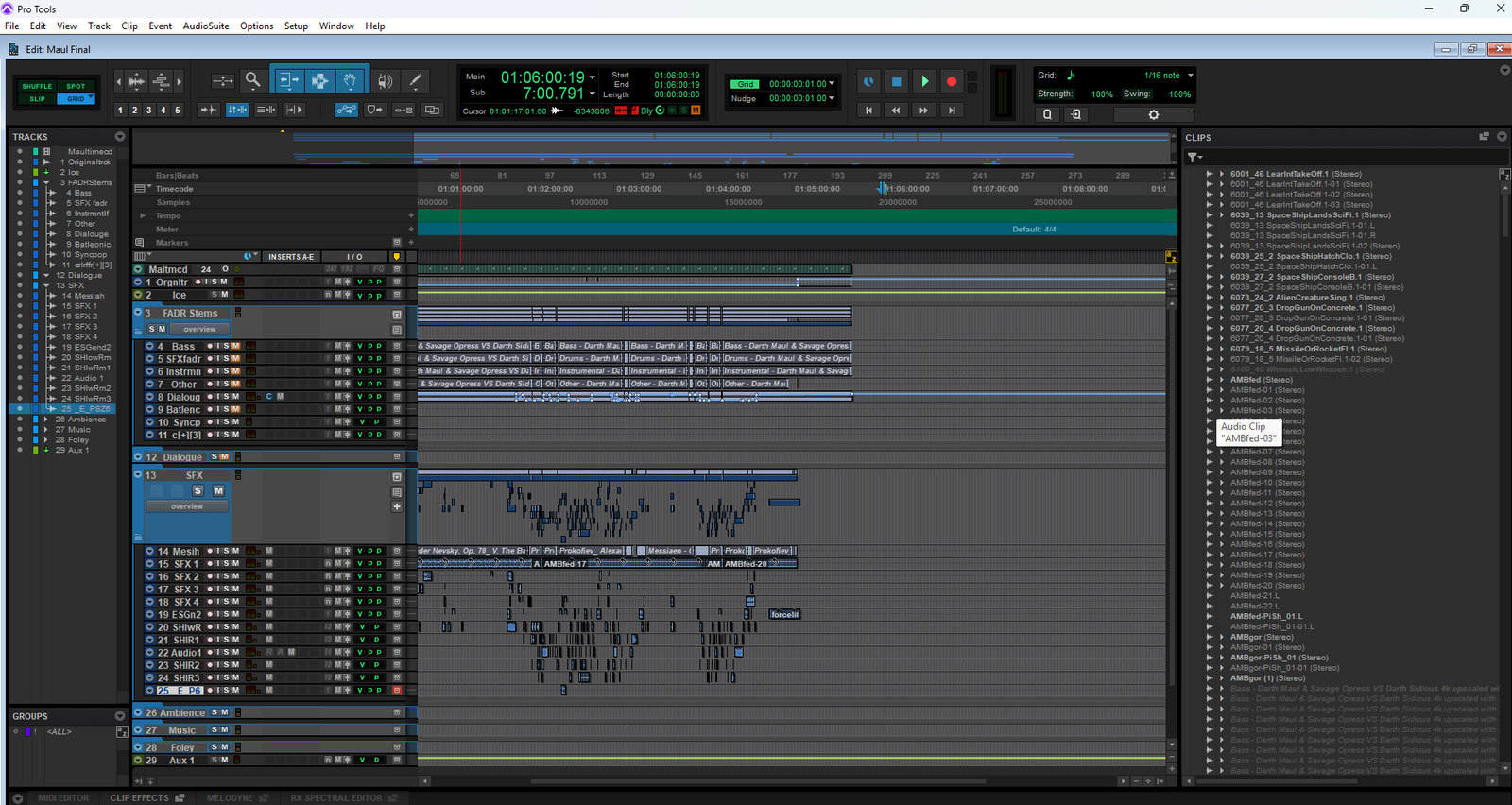Click the Rewind transport button
Viewport: 1512px width, 805px height.
click(896, 111)
